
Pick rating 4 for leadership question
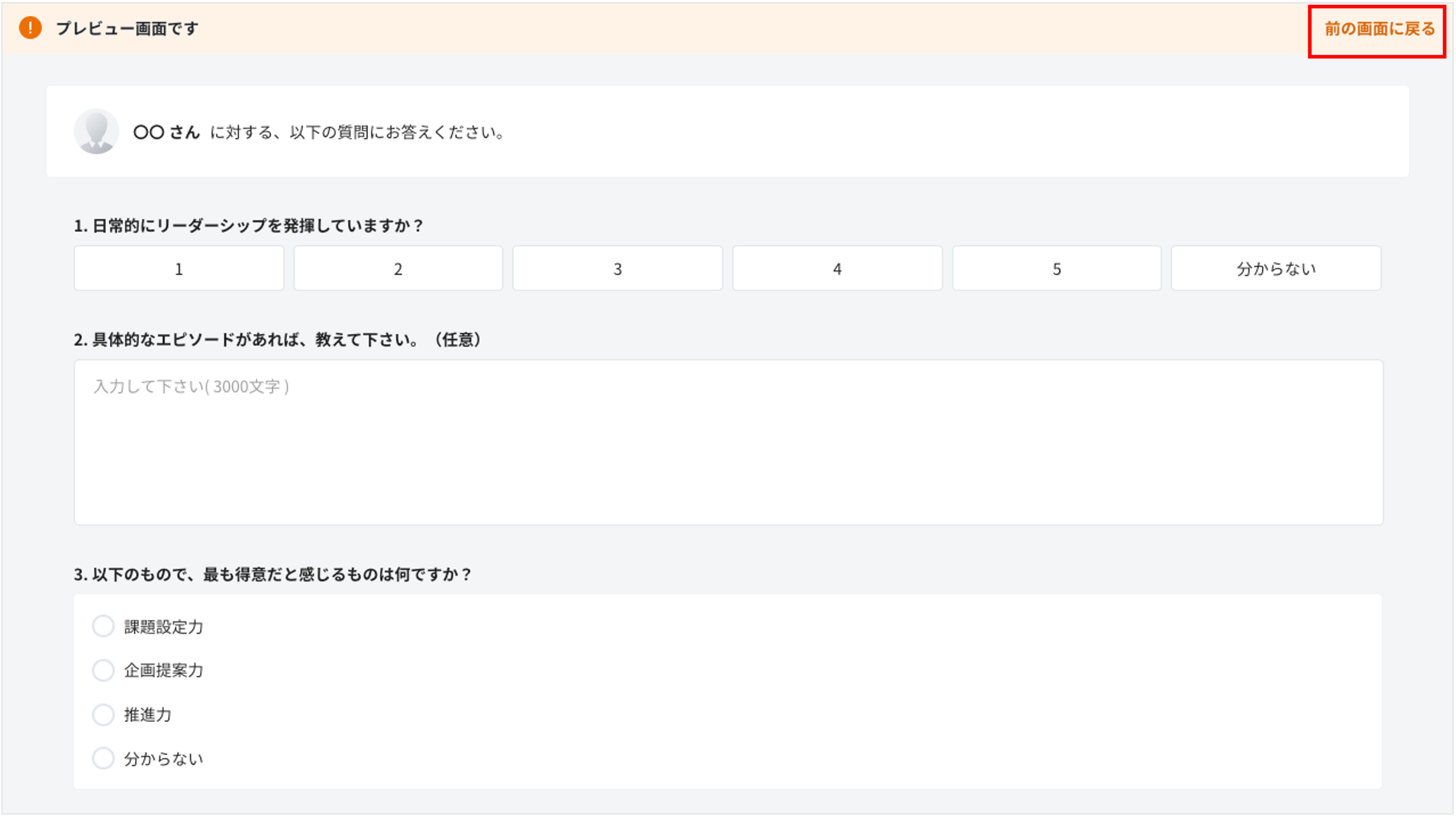click(837, 269)
